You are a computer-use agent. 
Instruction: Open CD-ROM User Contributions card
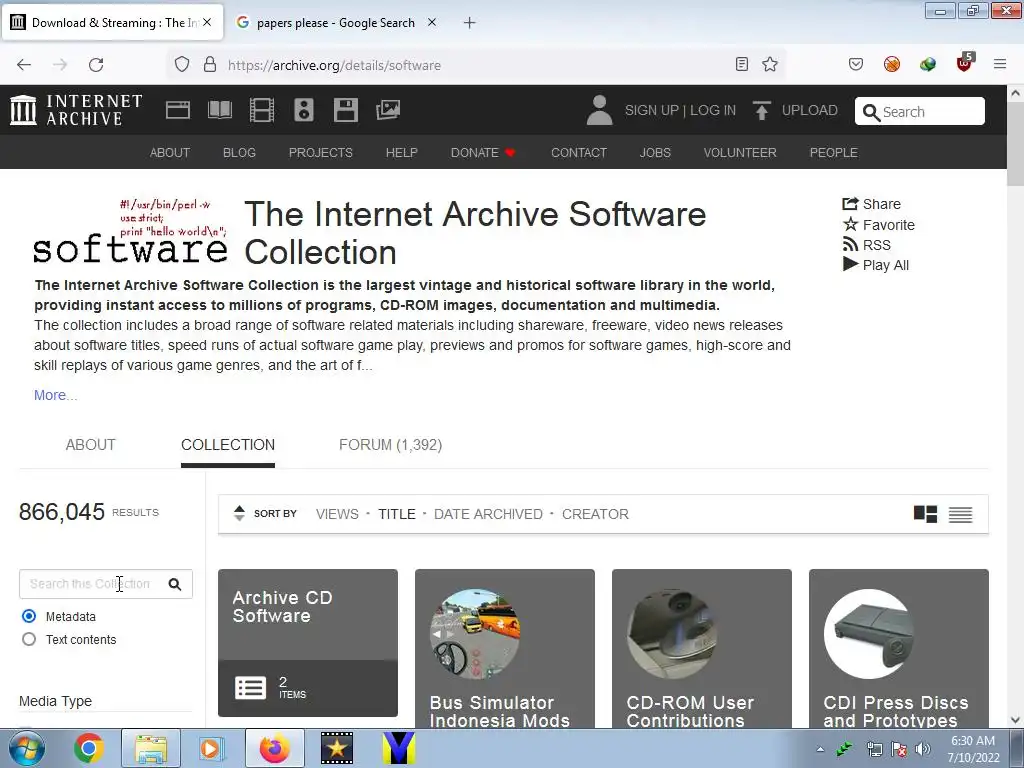(x=702, y=648)
